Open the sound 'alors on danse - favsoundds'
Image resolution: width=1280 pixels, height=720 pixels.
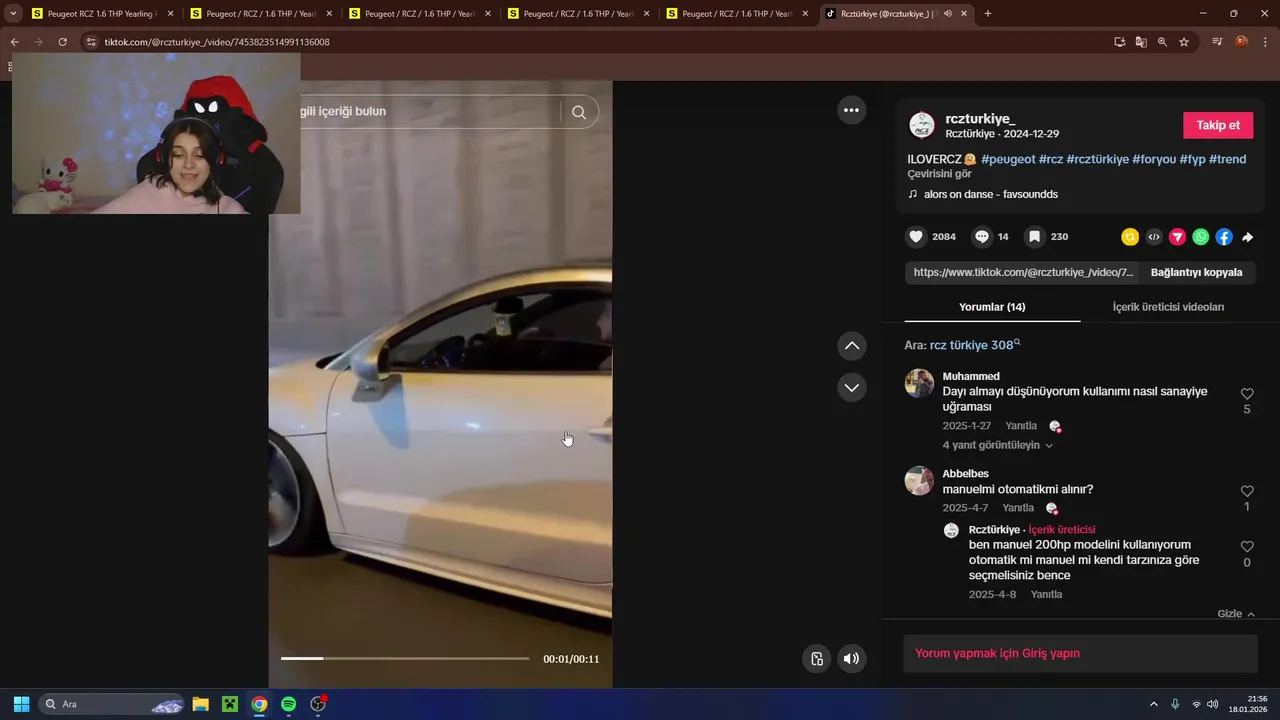point(990,194)
